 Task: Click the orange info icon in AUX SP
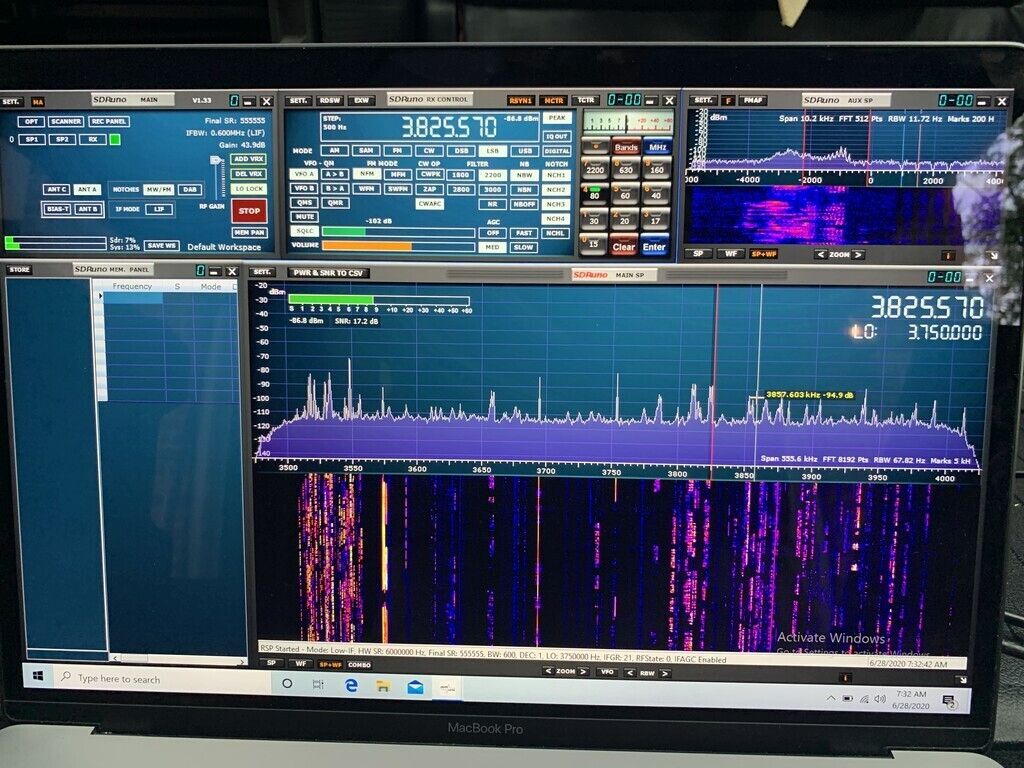click(x=948, y=255)
